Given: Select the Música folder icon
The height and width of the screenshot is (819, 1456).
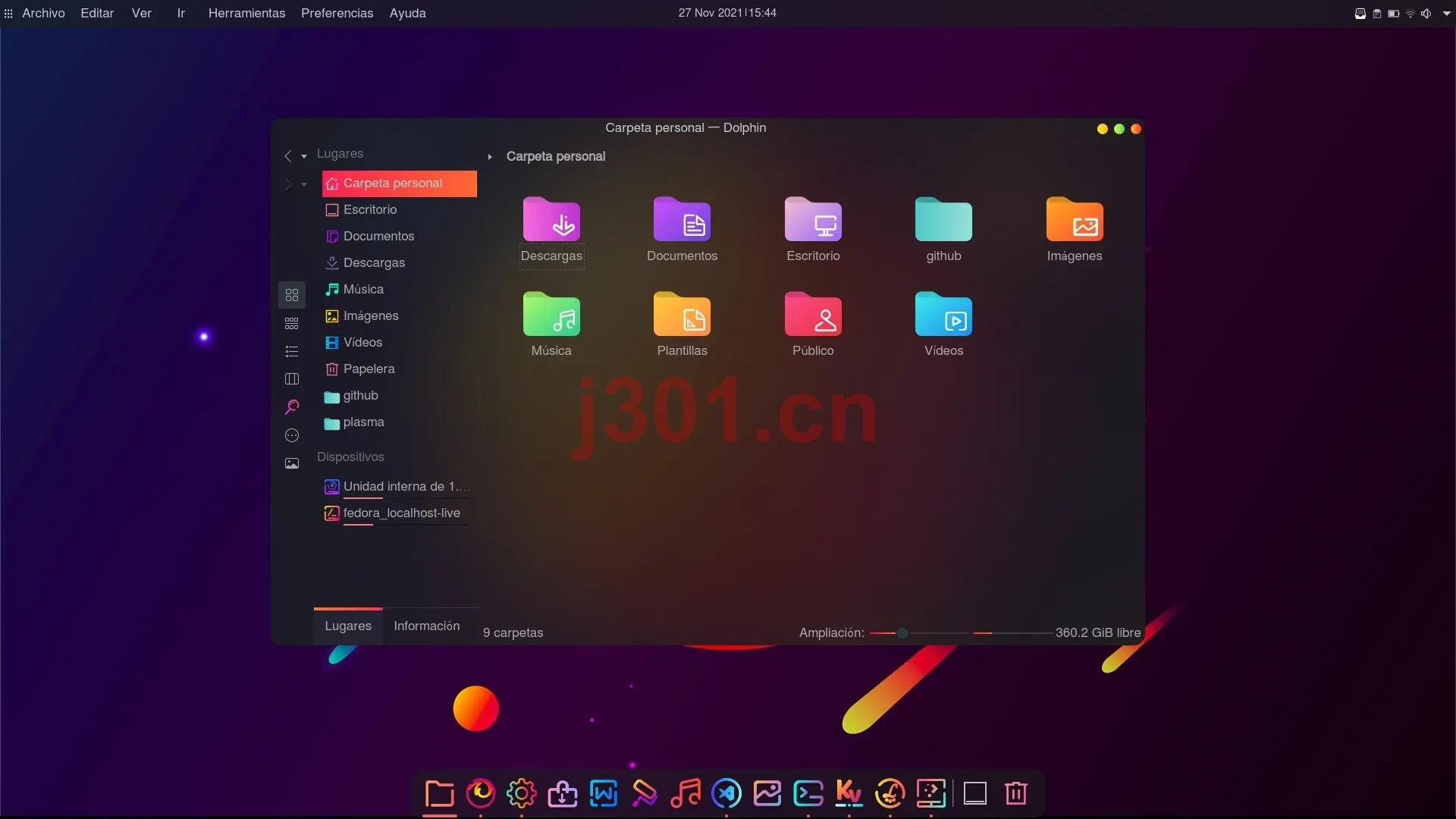Looking at the screenshot, I should tap(551, 314).
